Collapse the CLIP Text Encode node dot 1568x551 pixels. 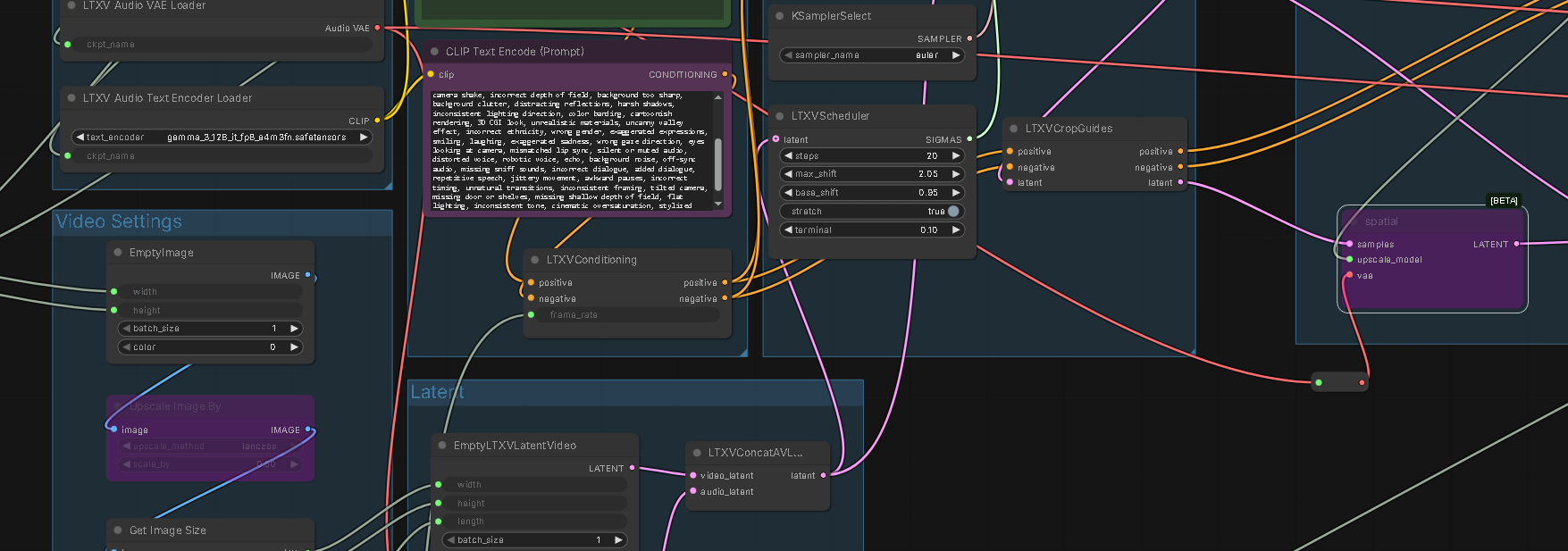click(x=435, y=52)
